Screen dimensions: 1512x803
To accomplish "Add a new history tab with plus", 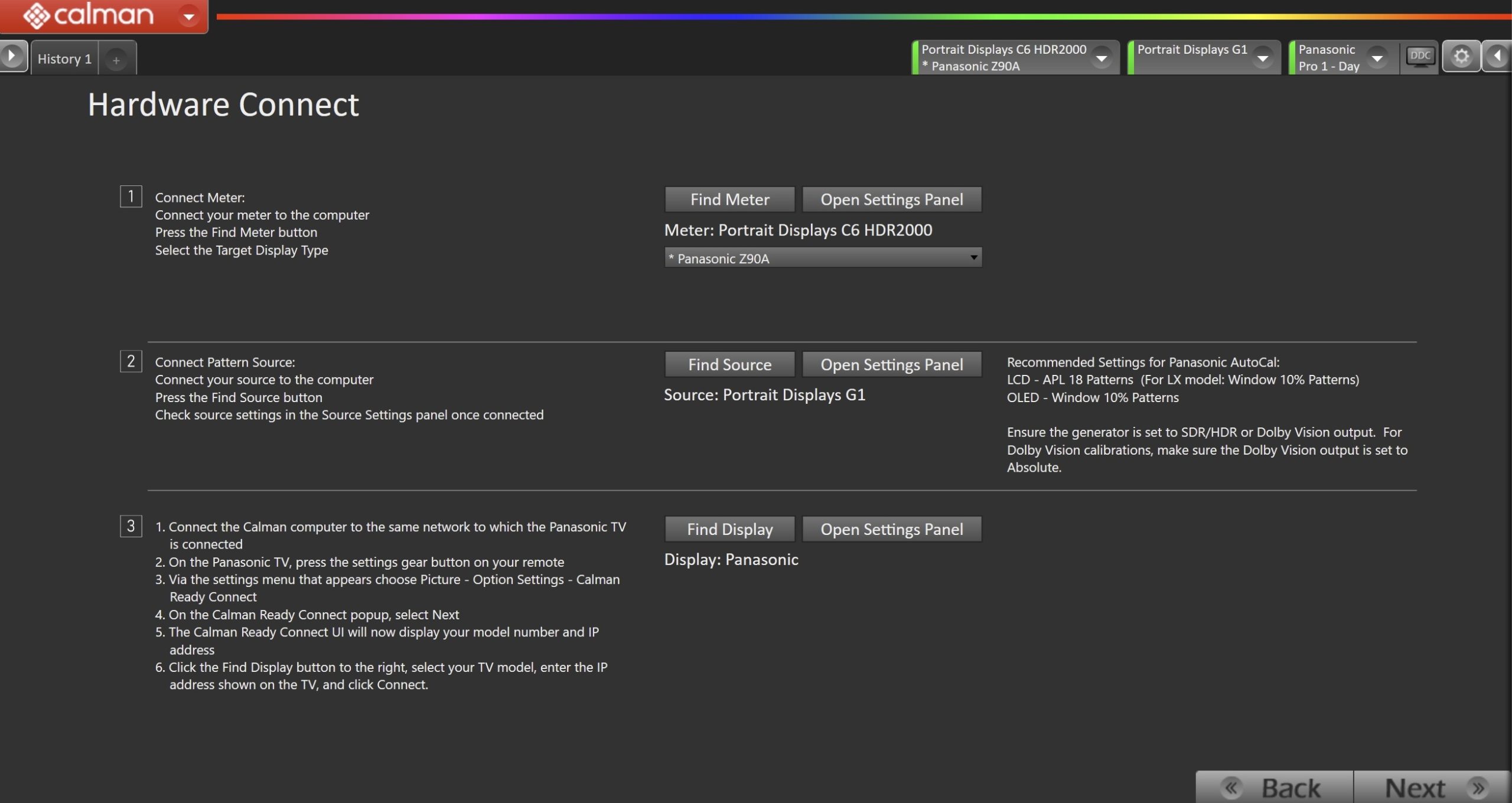I will (116, 60).
